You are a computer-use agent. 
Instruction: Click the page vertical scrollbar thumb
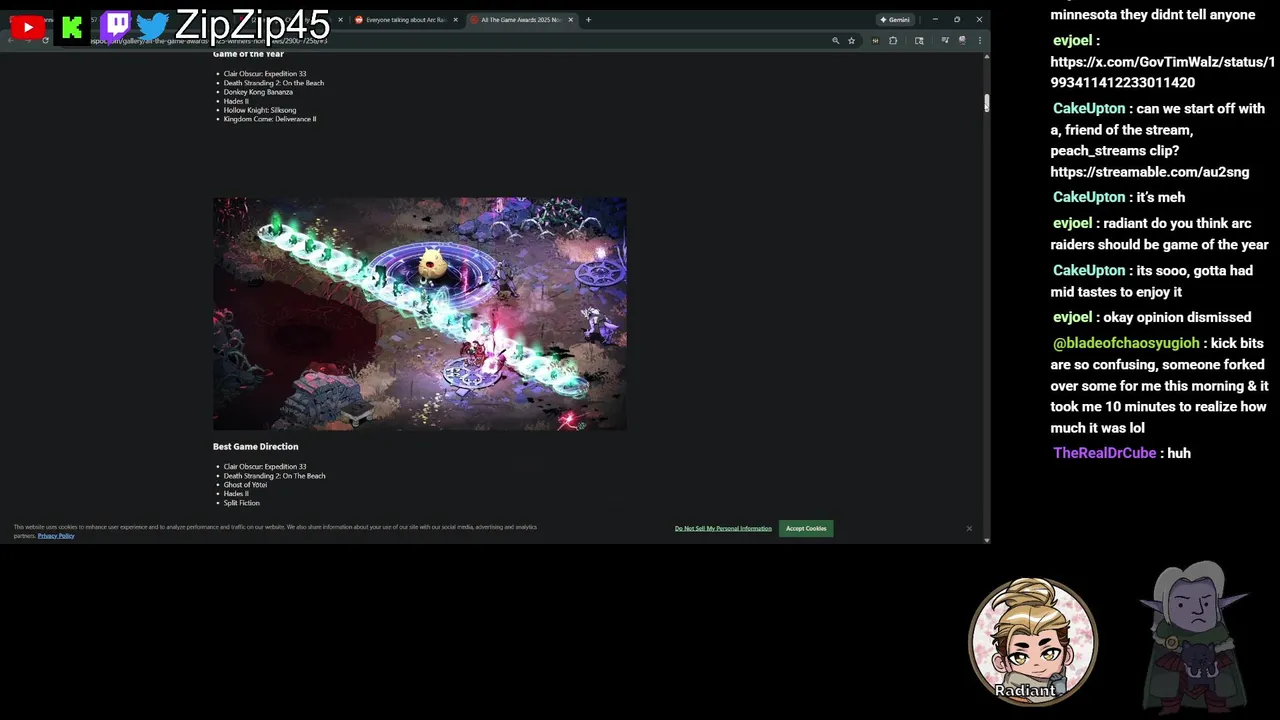986,102
